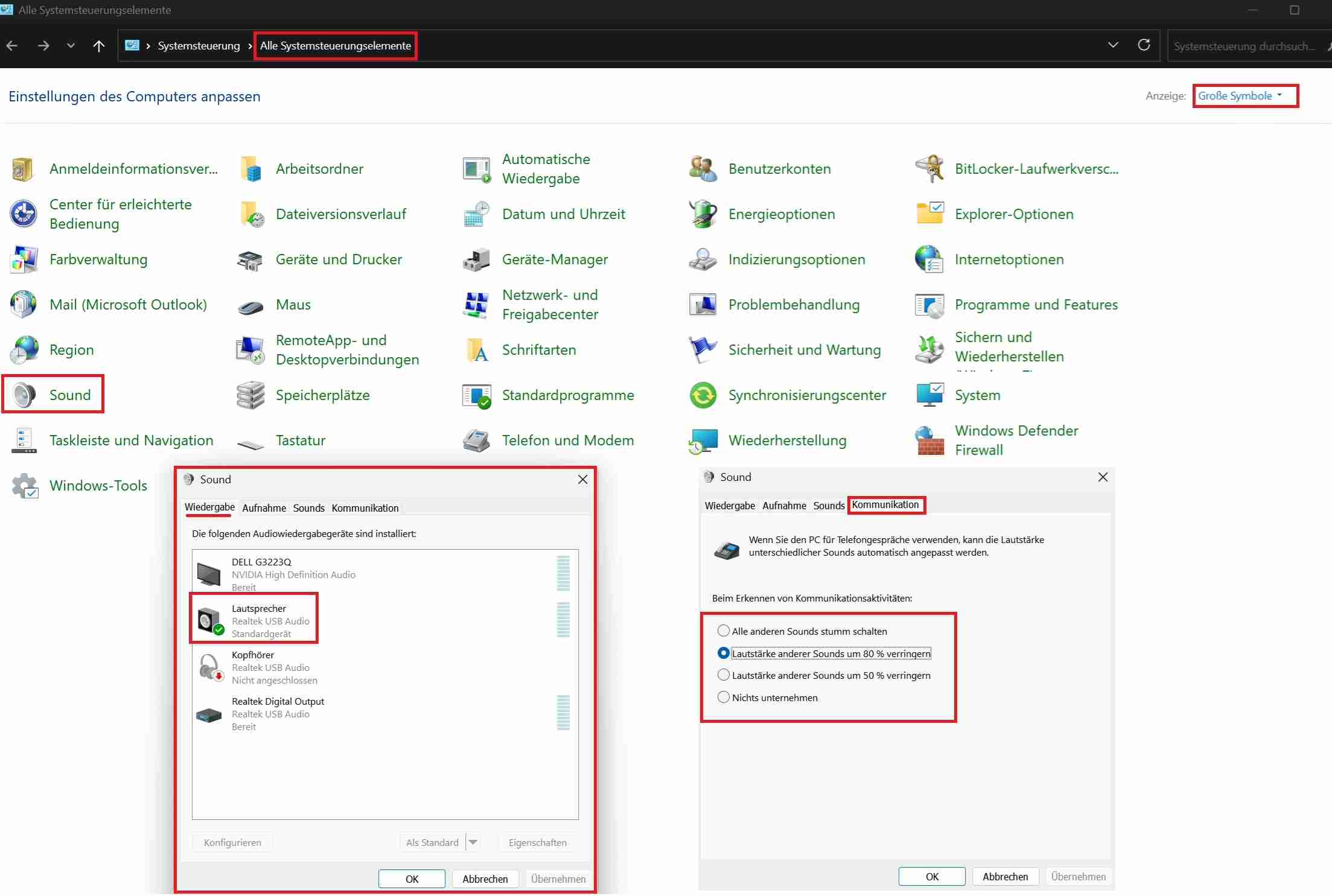Image resolution: width=1332 pixels, height=896 pixels.
Task: Click the Benutzerkonten icon
Action: click(703, 169)
